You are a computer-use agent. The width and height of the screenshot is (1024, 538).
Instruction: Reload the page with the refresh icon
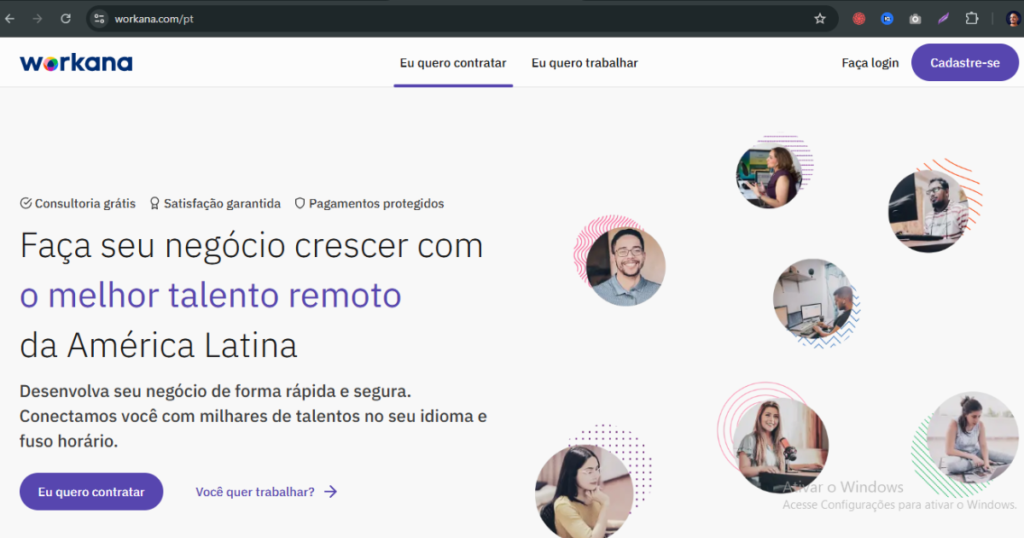(x=65, y=19)
